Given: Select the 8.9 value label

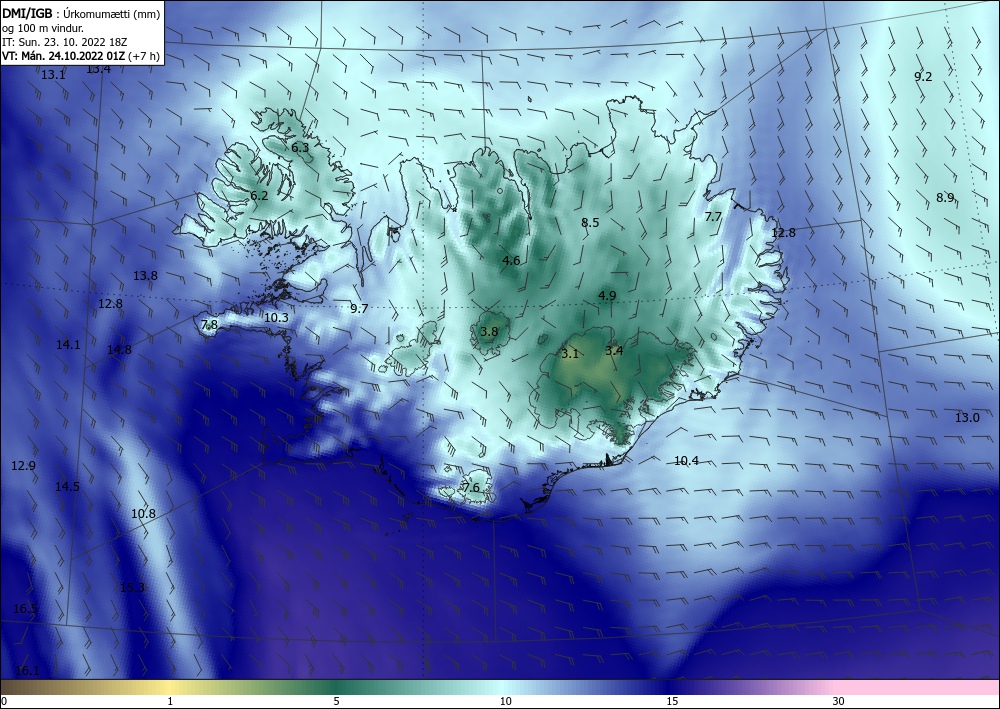Looking at the screenshot, I should (945, 198).
